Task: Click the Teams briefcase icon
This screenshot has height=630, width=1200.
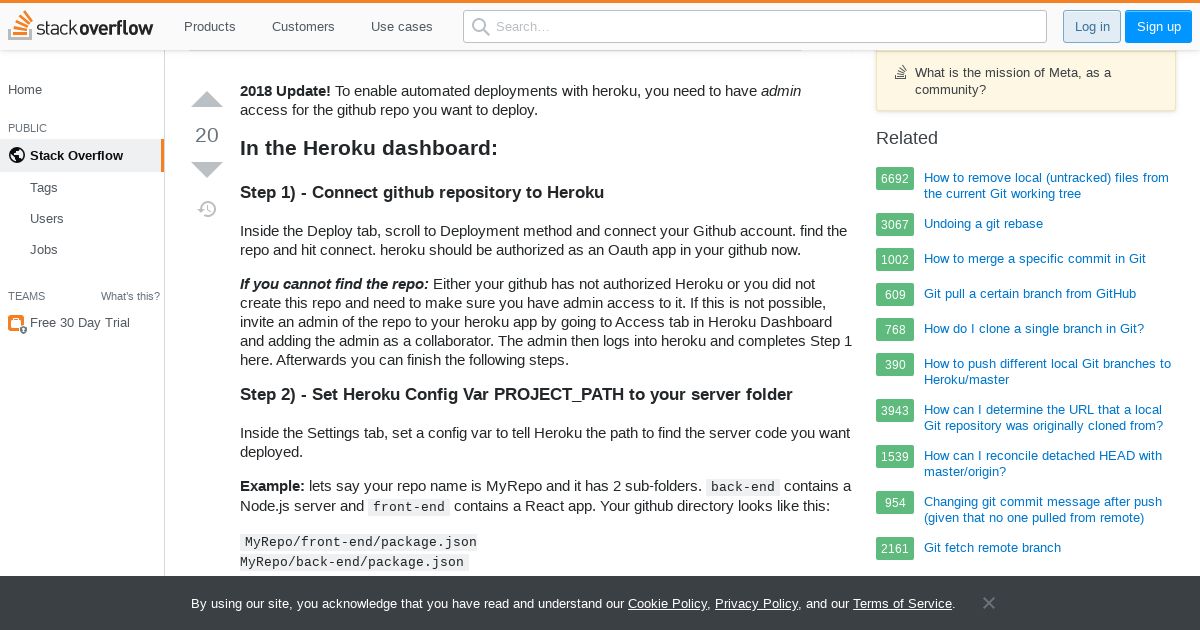Action: [x=16, y=323]
